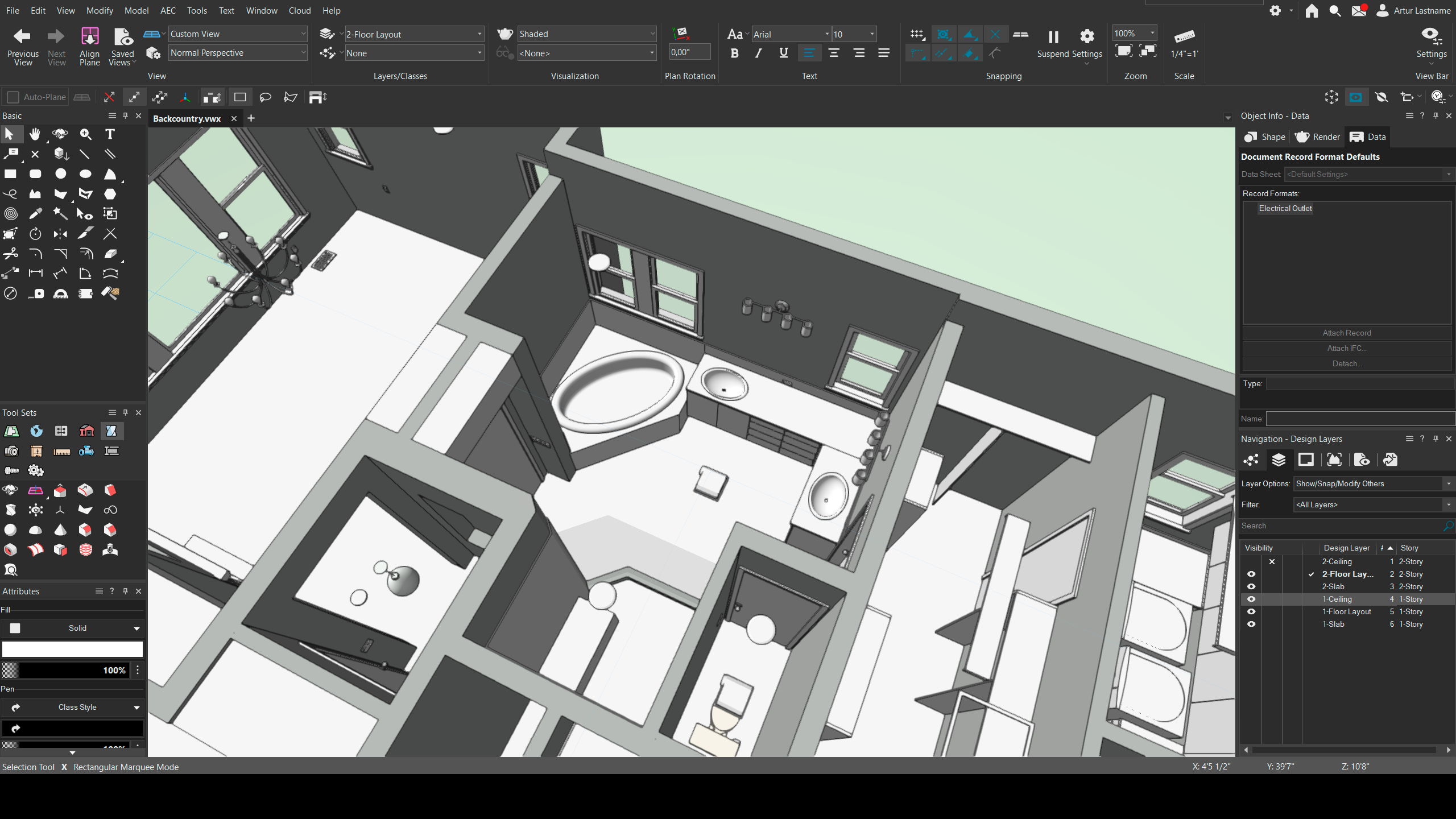1456x819 pixels.
Task: Toggle visibility of 2-Floor Layout layer
Action: pyautogui.click(x=1251, y=574)
